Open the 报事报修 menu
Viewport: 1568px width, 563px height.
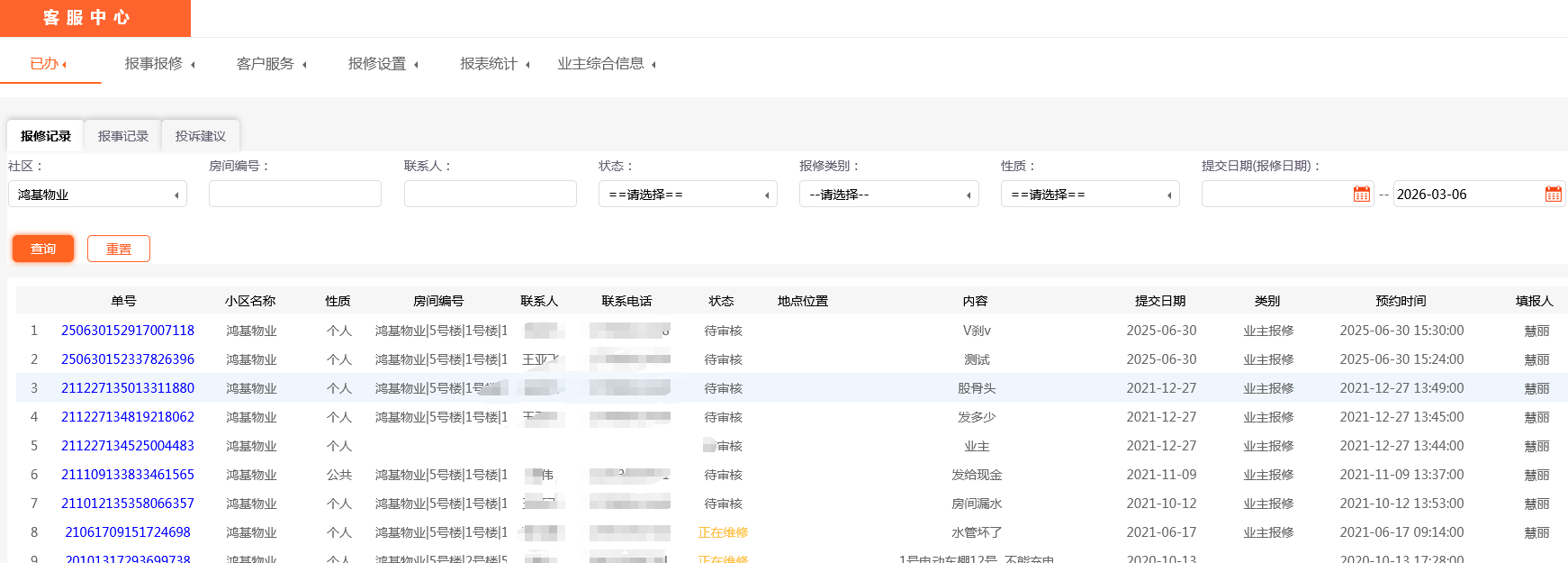point(159,64)
